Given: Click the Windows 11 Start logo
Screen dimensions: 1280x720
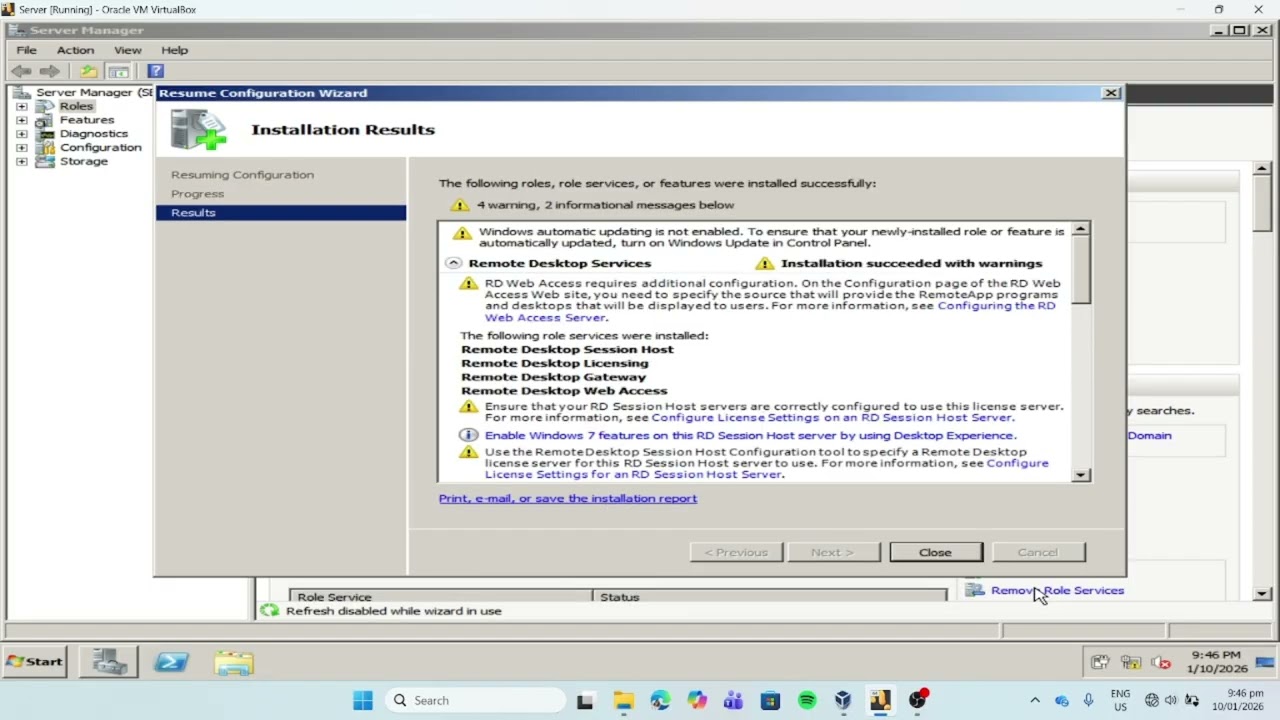Looking at the screenshot, I should tap(363, 700).
